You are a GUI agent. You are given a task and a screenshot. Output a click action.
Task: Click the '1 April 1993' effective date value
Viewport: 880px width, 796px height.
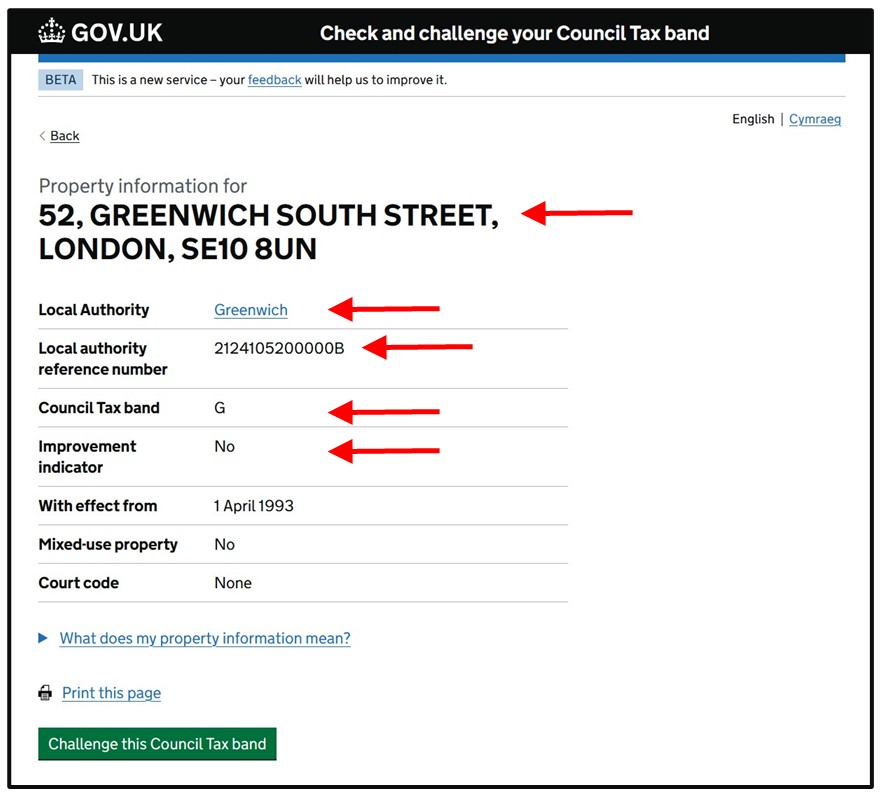coord(254,506)
